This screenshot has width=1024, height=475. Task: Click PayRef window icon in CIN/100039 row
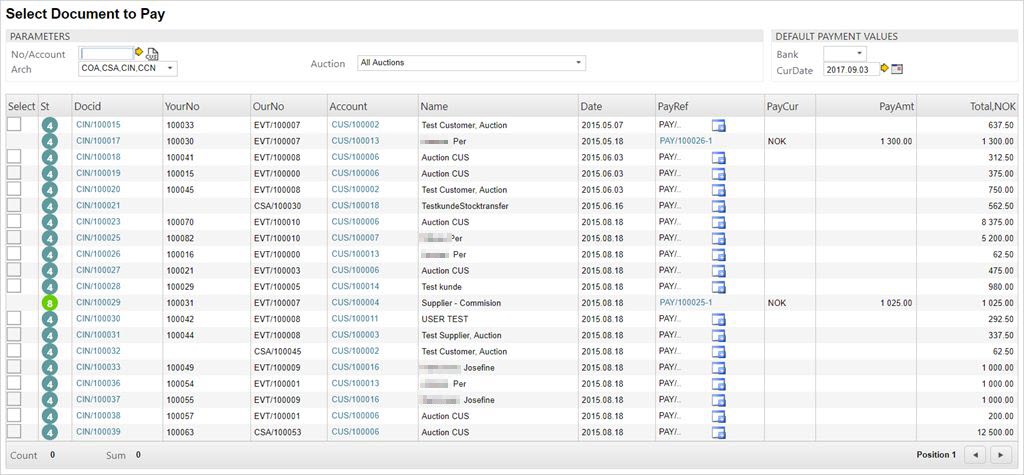(718, 432)
